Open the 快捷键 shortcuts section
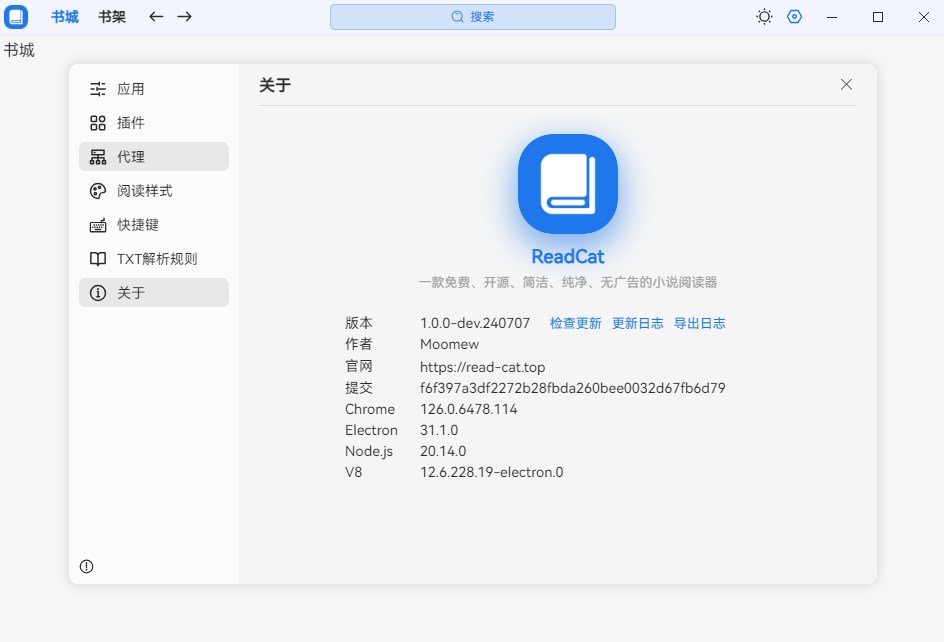 click(153, 225)
